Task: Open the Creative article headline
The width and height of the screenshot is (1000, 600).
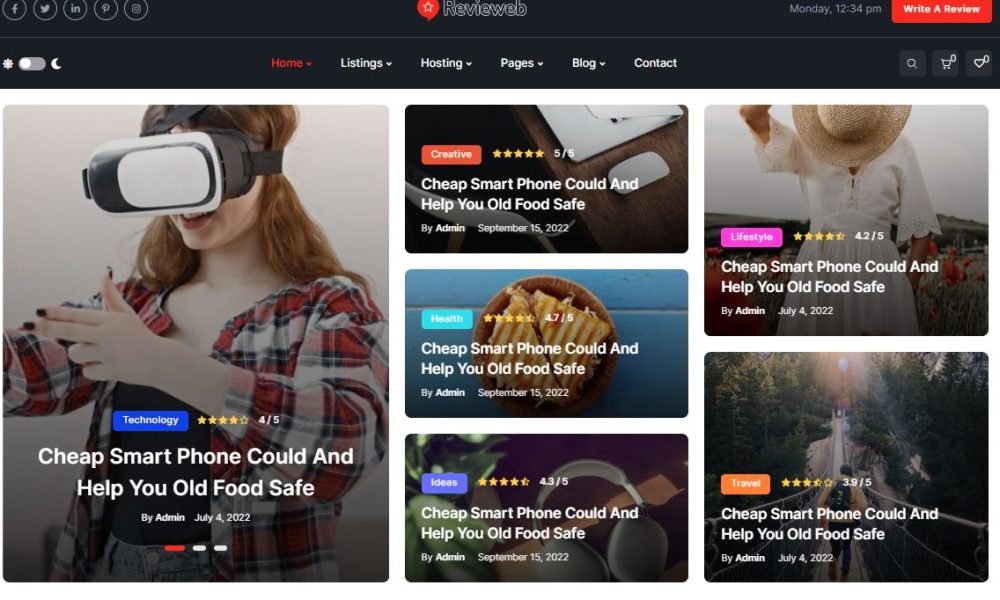Action: click(x=529, y=194)
